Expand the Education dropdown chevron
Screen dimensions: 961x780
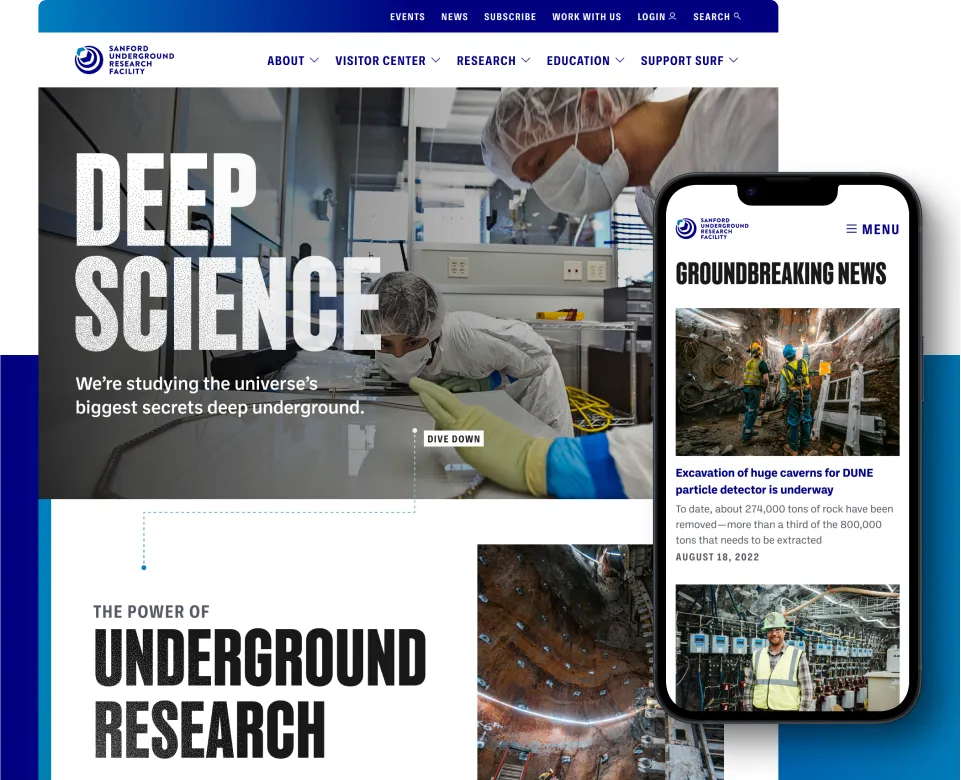pyautogui.click(x=620, y=61)
